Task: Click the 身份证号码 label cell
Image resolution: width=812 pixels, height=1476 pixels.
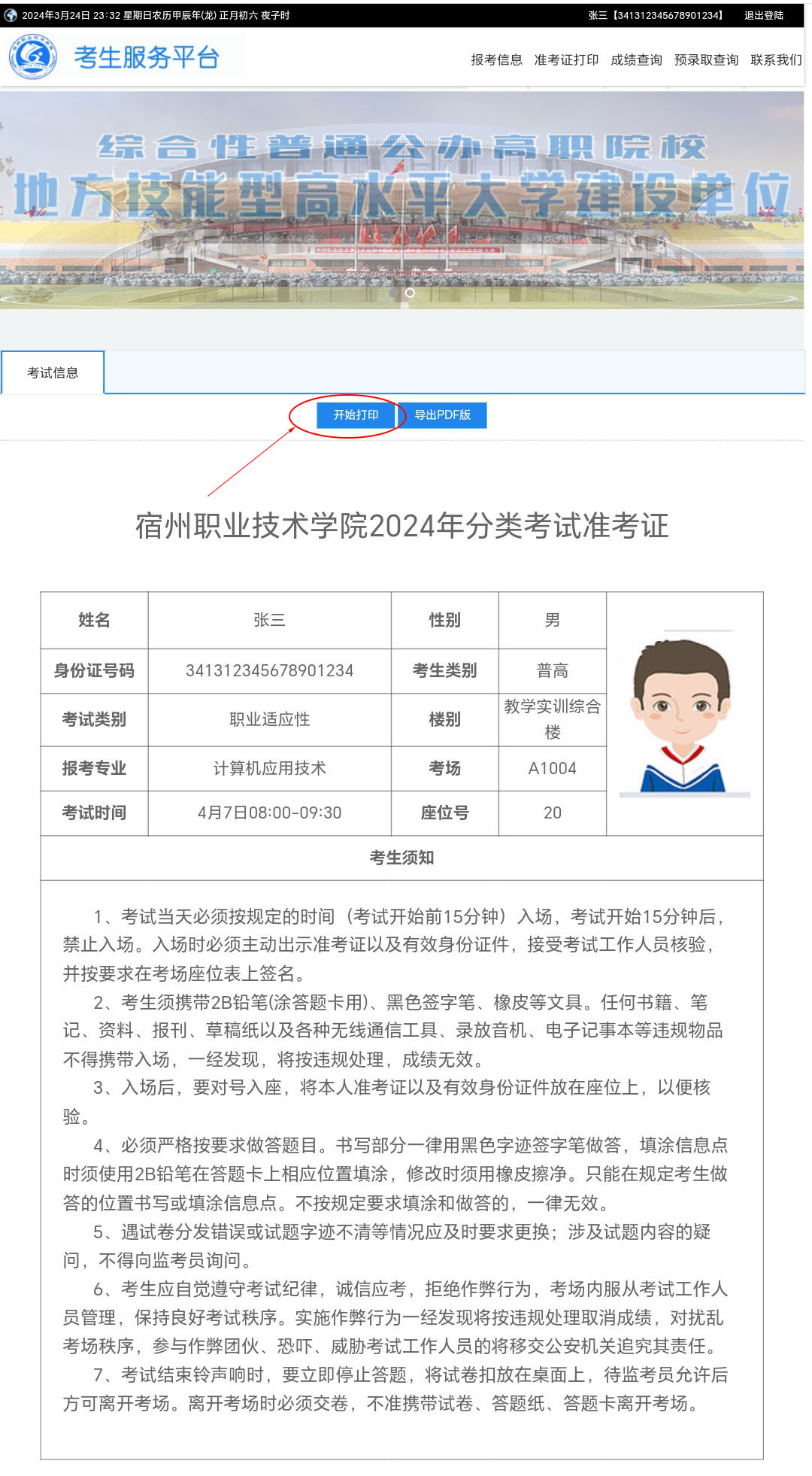Action: pos(94,671)
